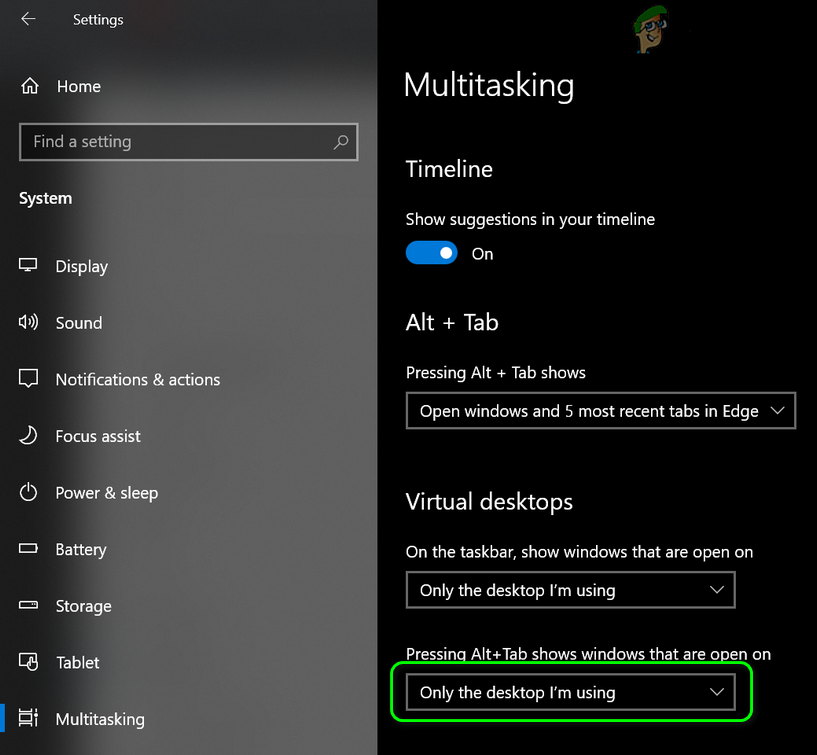Select the Battery icon
This screenshot has width=817, height=755.
coord(28,548)
